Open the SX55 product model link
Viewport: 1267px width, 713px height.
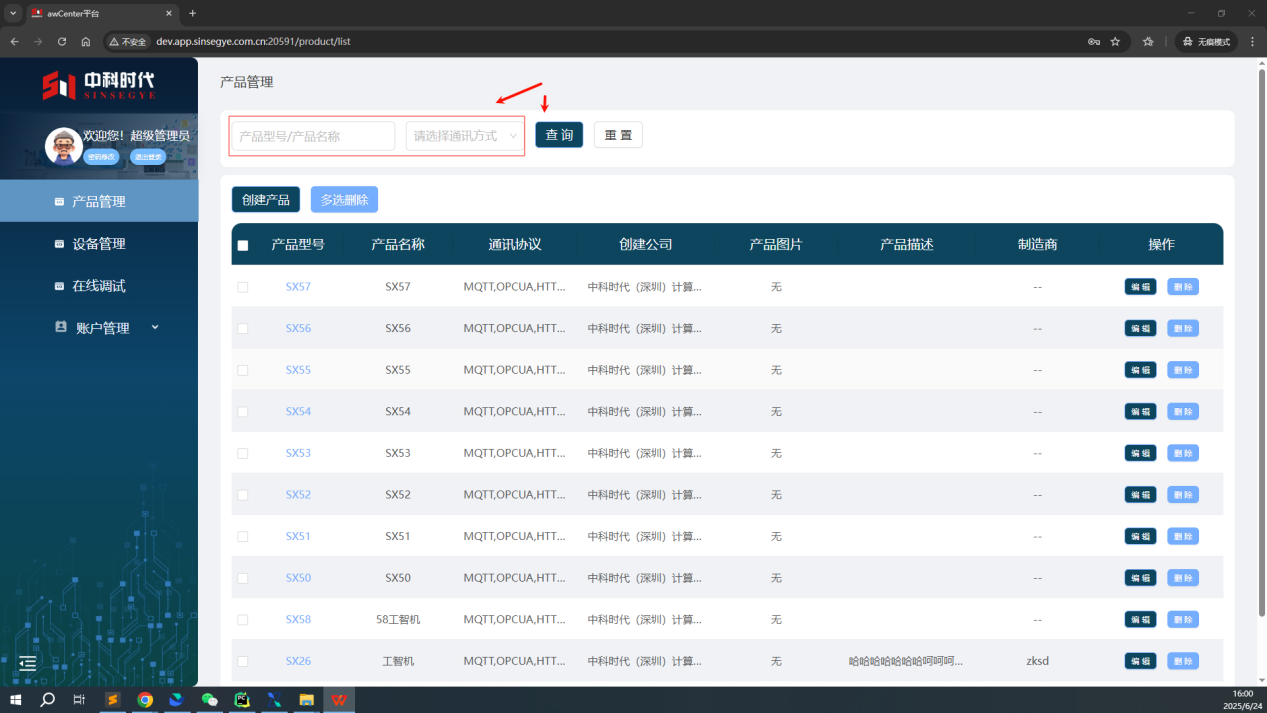coord(298,370)
